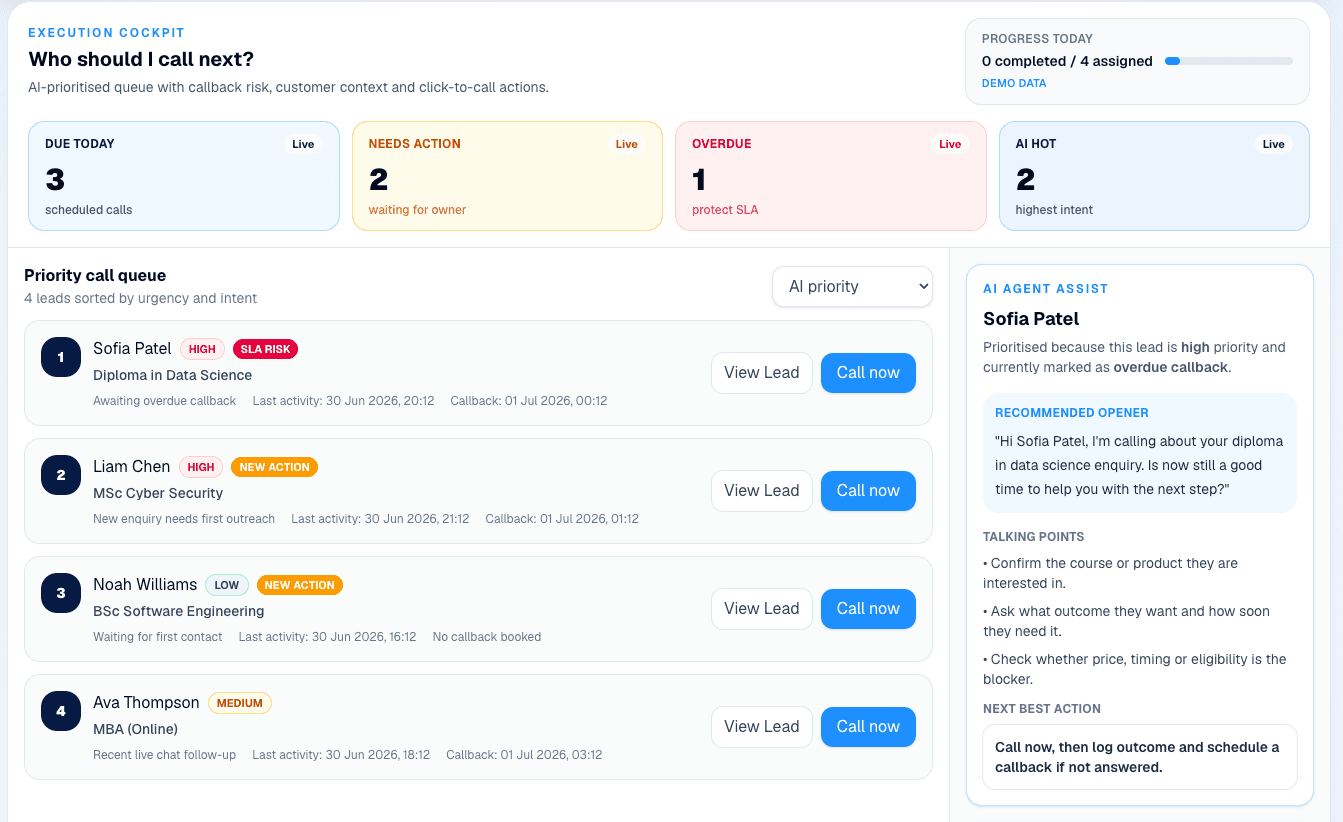
Task: Click the Recommended Opener script box
Action: coord(1140,453)
